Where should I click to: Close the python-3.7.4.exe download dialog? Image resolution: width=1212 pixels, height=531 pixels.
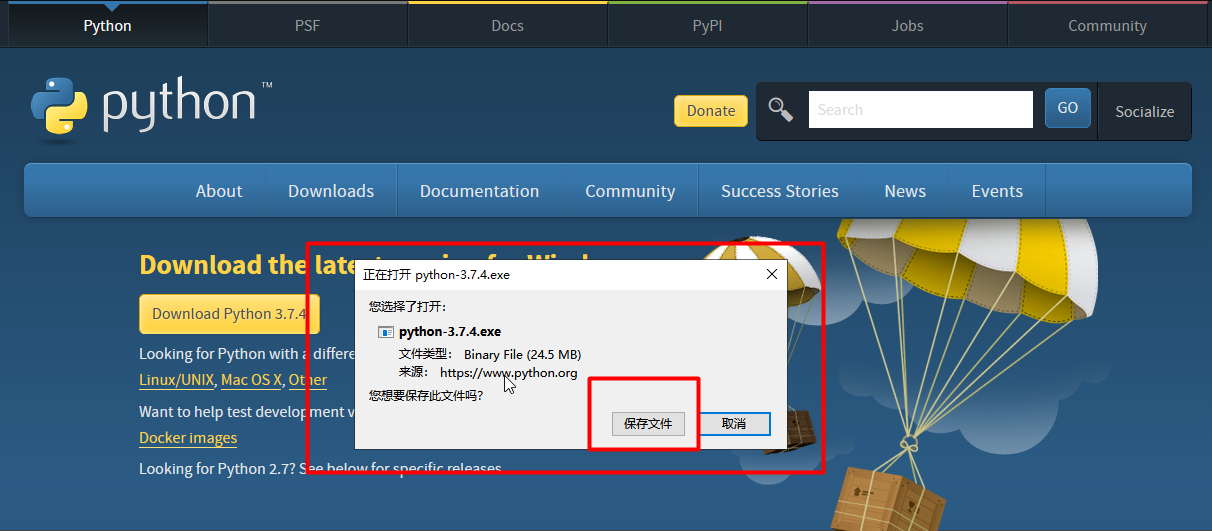coord(771,274)
